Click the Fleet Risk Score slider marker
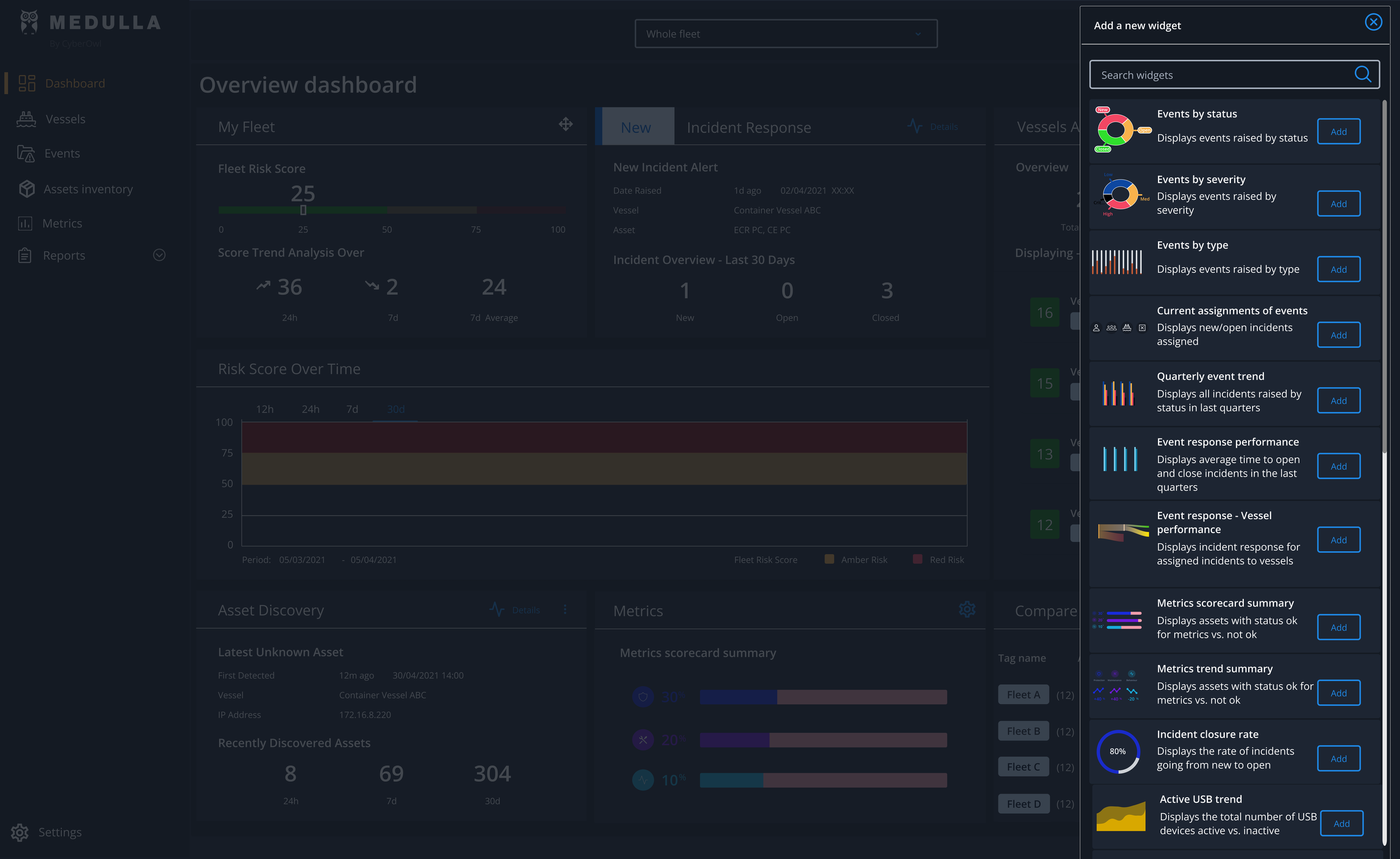 pos(304,211)
